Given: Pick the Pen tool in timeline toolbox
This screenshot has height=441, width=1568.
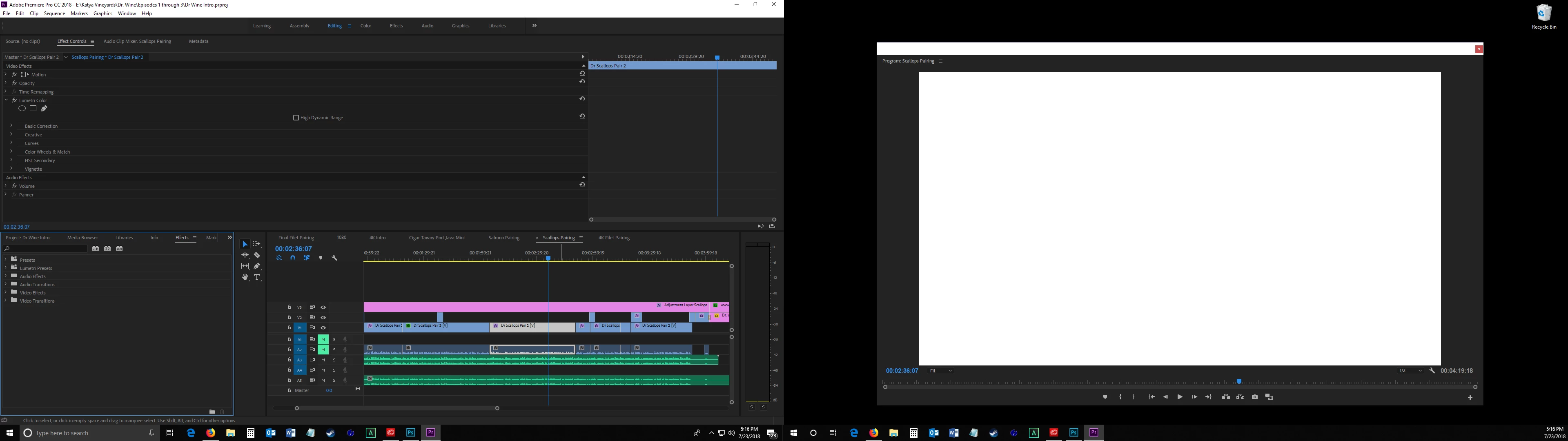Looking at the screenshot, I should tap(257, 266).
